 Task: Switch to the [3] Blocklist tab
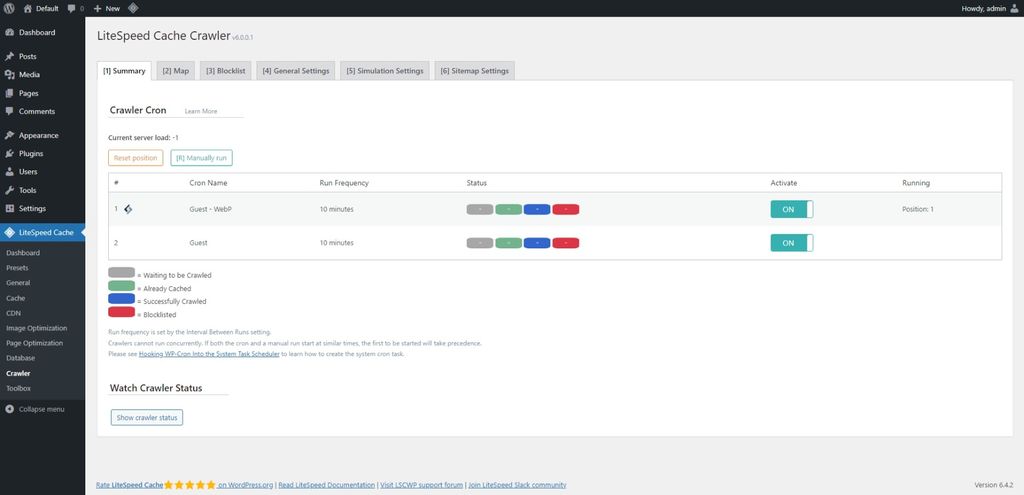coord(226,71)
